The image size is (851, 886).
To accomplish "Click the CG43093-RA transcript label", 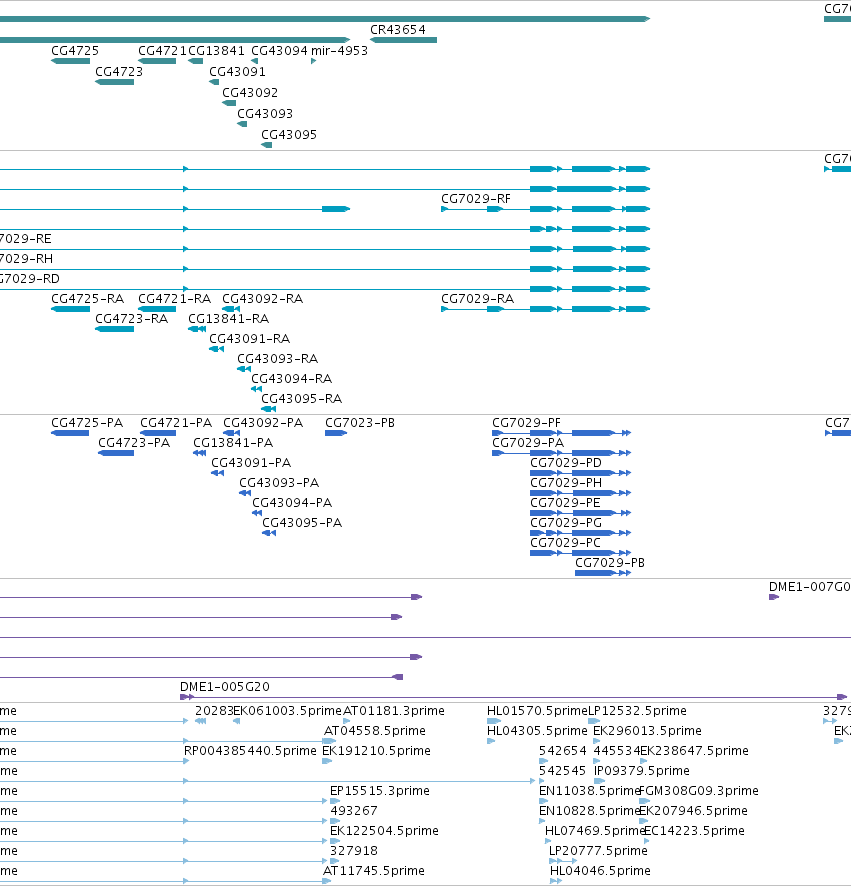I will pyautogui.click(x=277, y=359).
